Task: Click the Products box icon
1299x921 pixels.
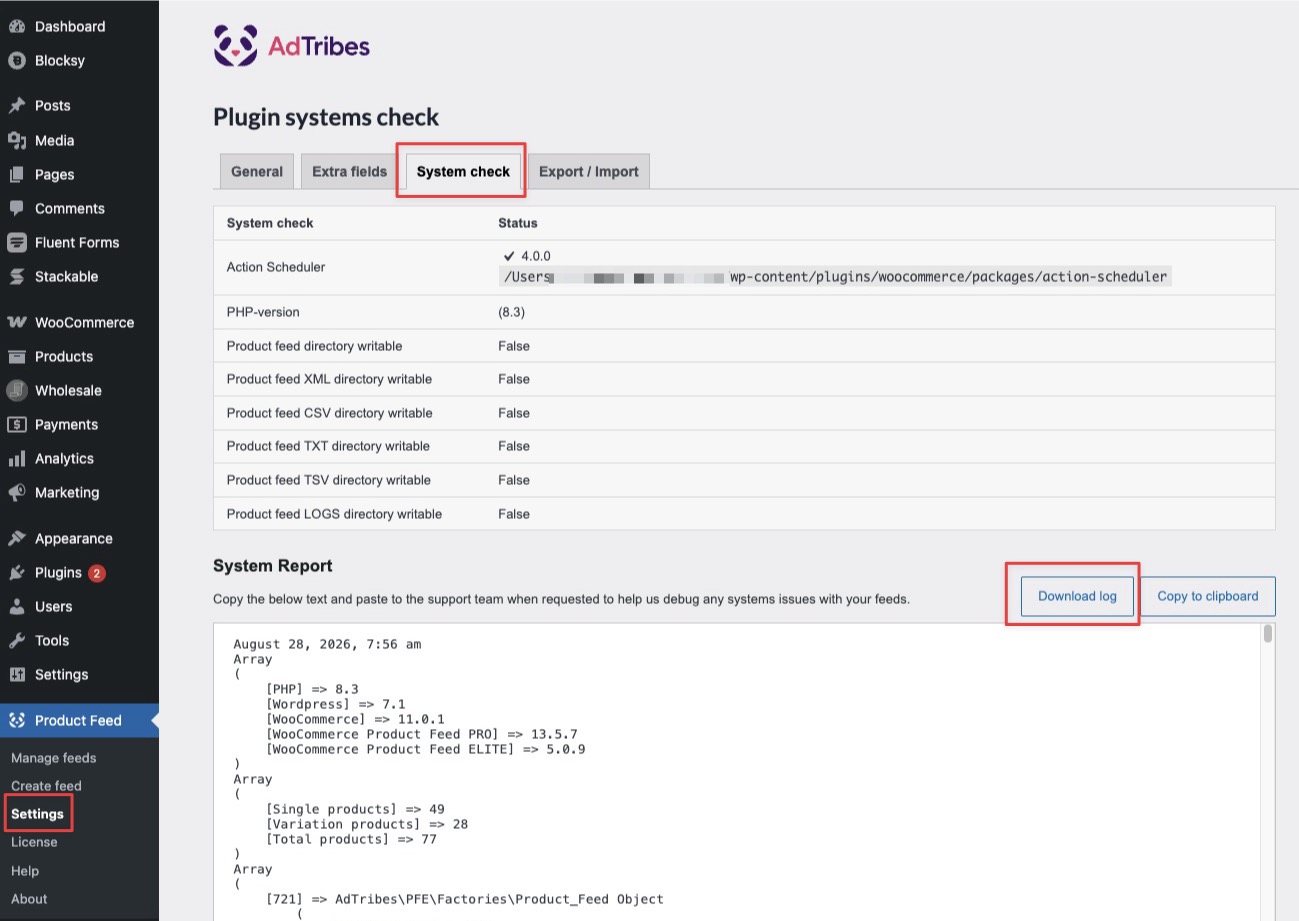Action: (16, 356)
